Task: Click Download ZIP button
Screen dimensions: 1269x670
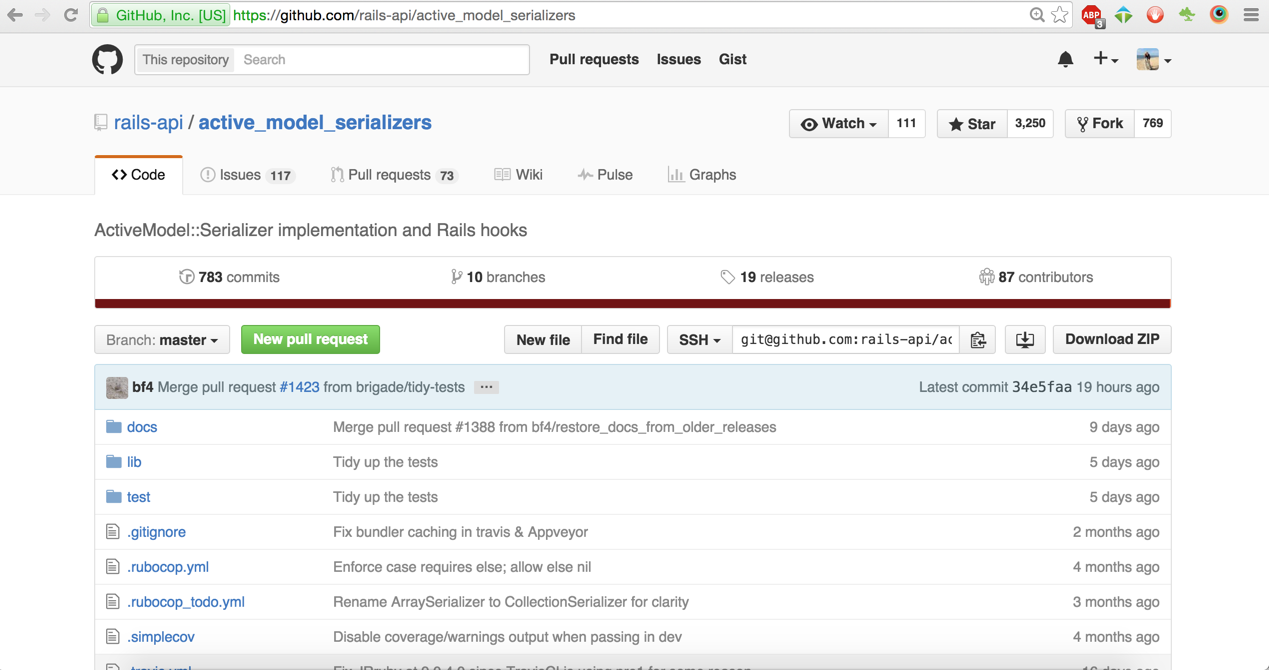Action: (1112, 340)
